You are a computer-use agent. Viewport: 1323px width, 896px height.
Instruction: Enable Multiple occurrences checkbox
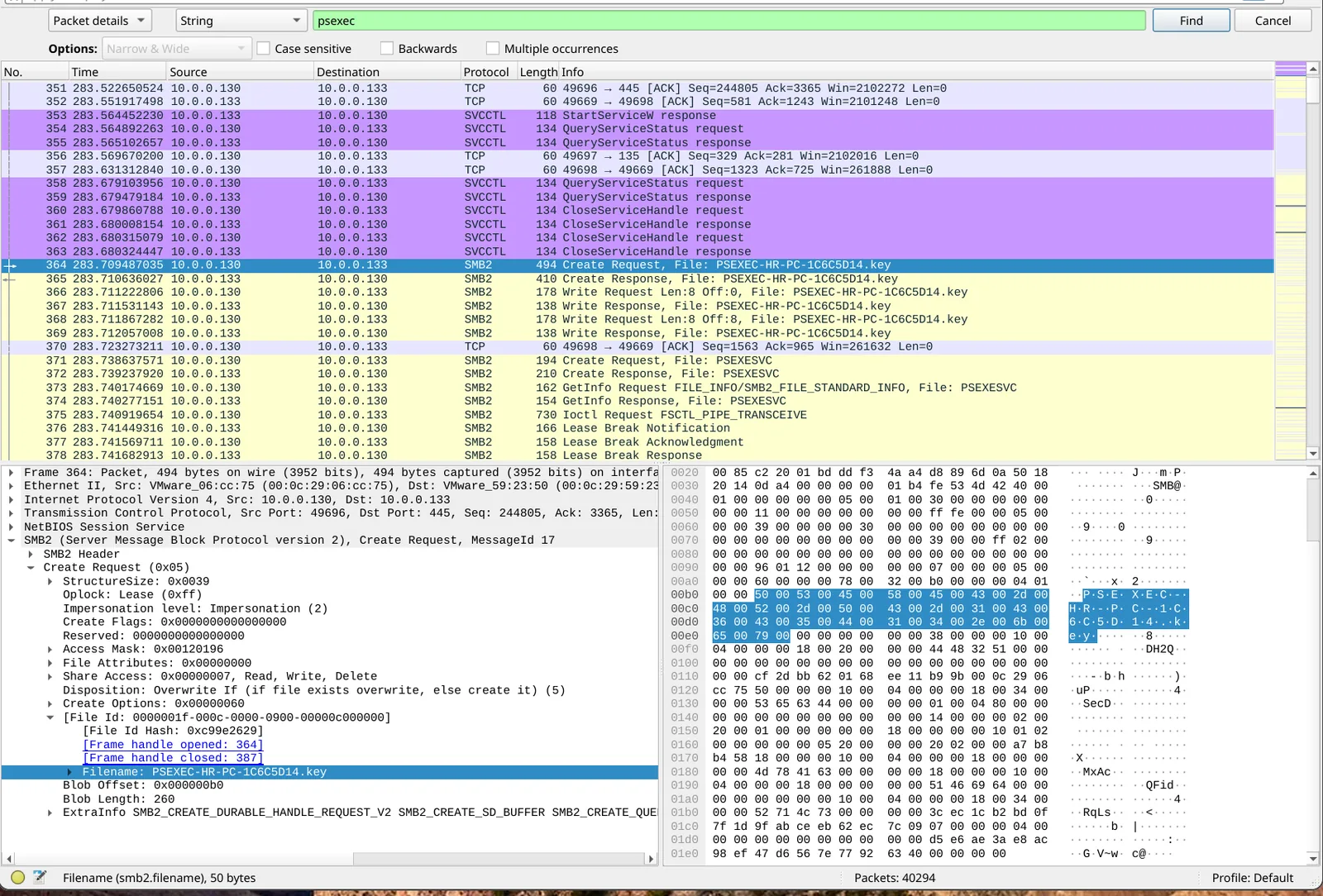pos(493,49)
